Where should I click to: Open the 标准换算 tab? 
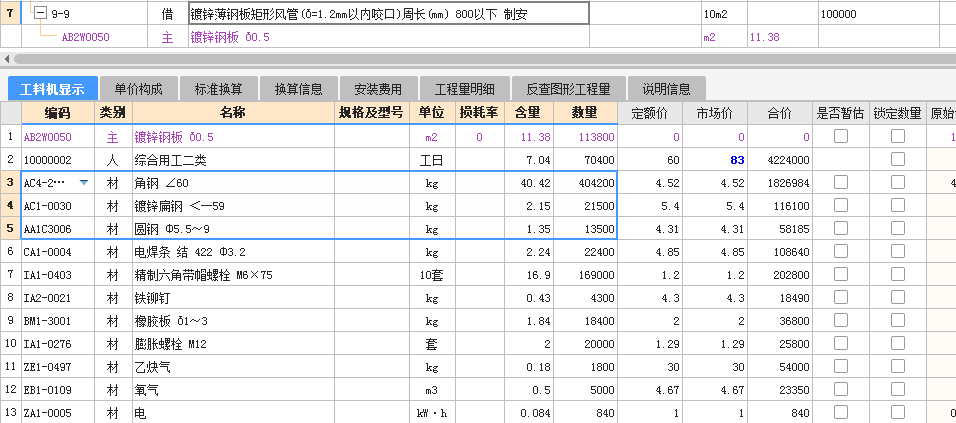218,89
